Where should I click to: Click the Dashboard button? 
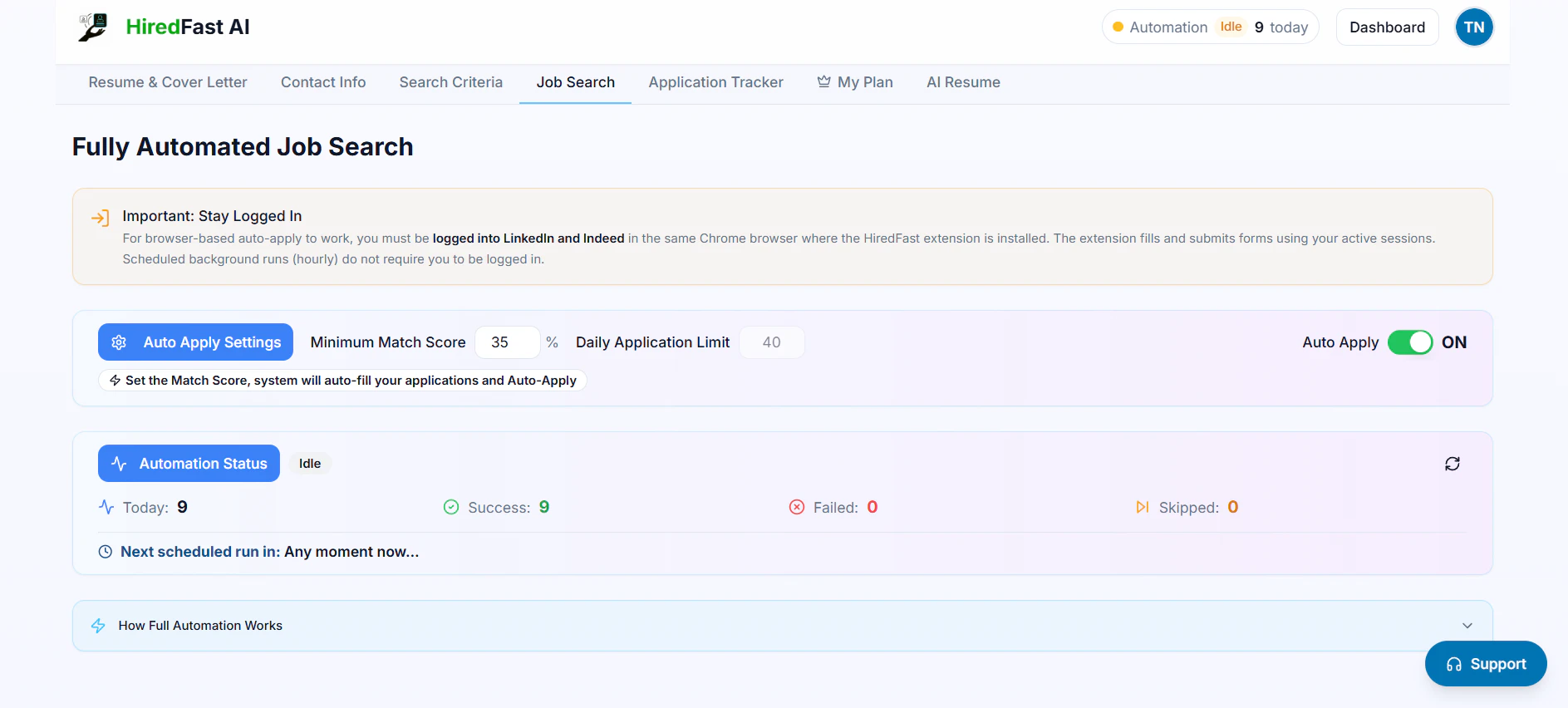[x=1388, y=27]
